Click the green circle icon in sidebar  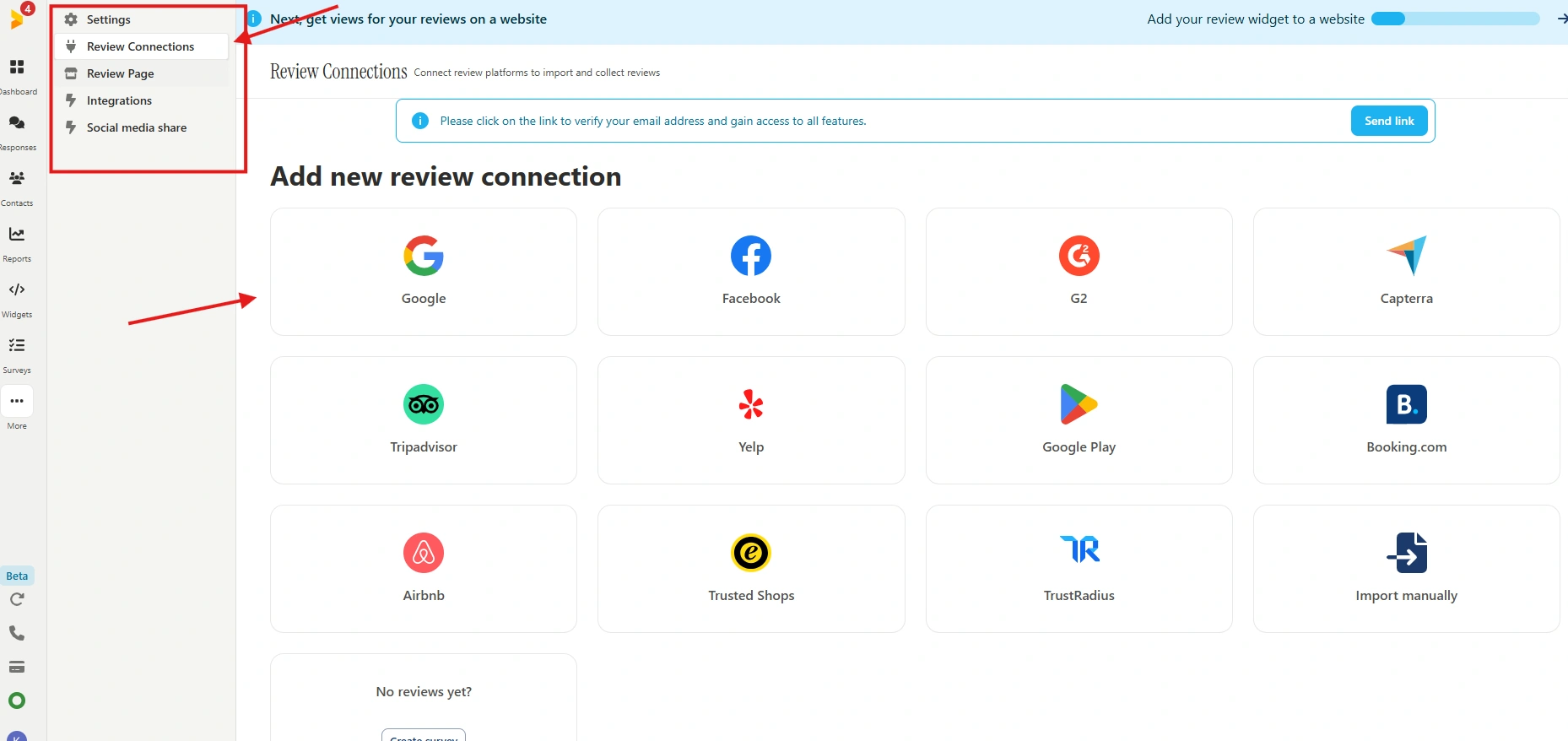17,700
